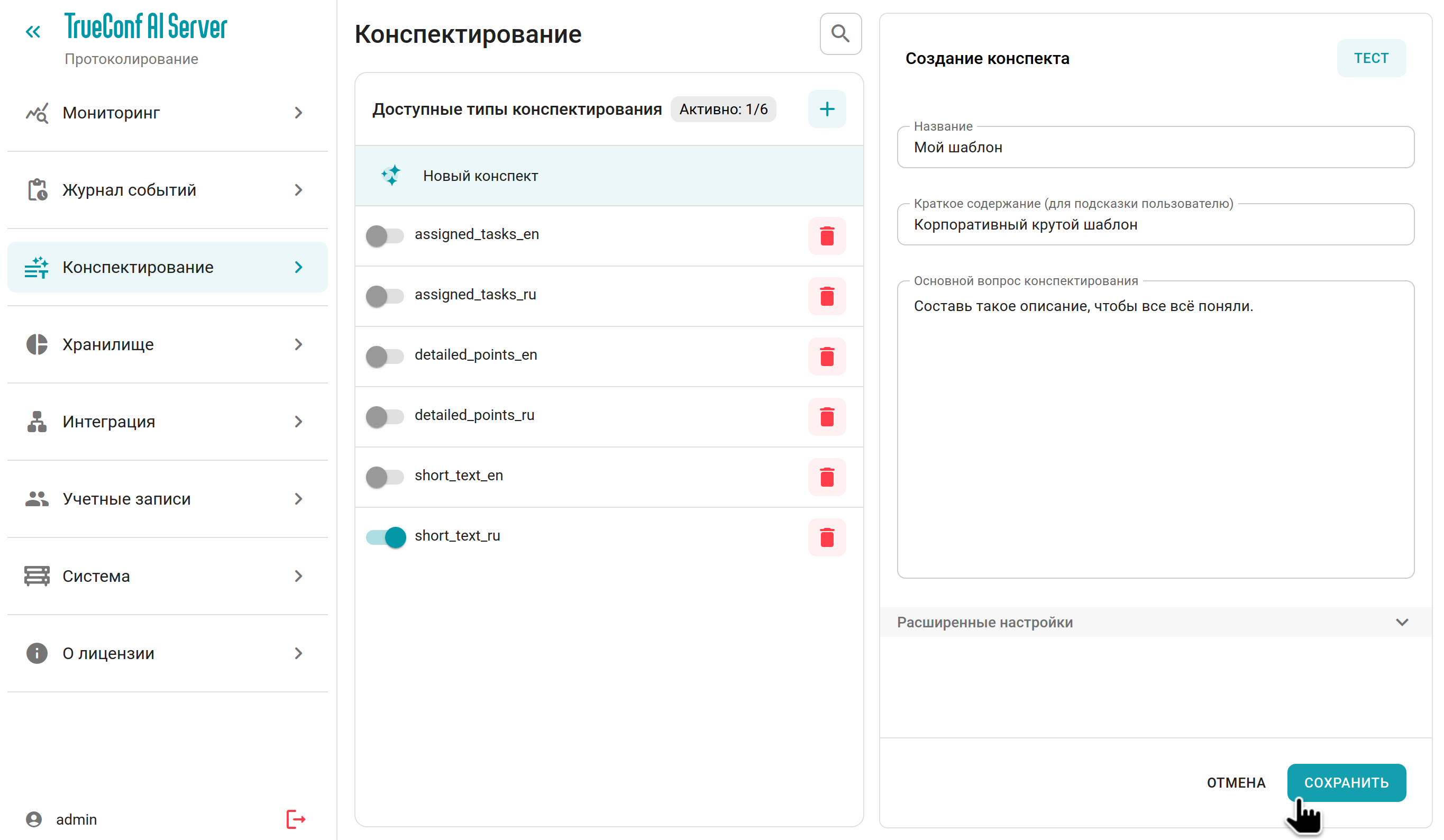Screen dimensions: 1444x840
Task: Open Учетные записи section
Action: [125, 499]
